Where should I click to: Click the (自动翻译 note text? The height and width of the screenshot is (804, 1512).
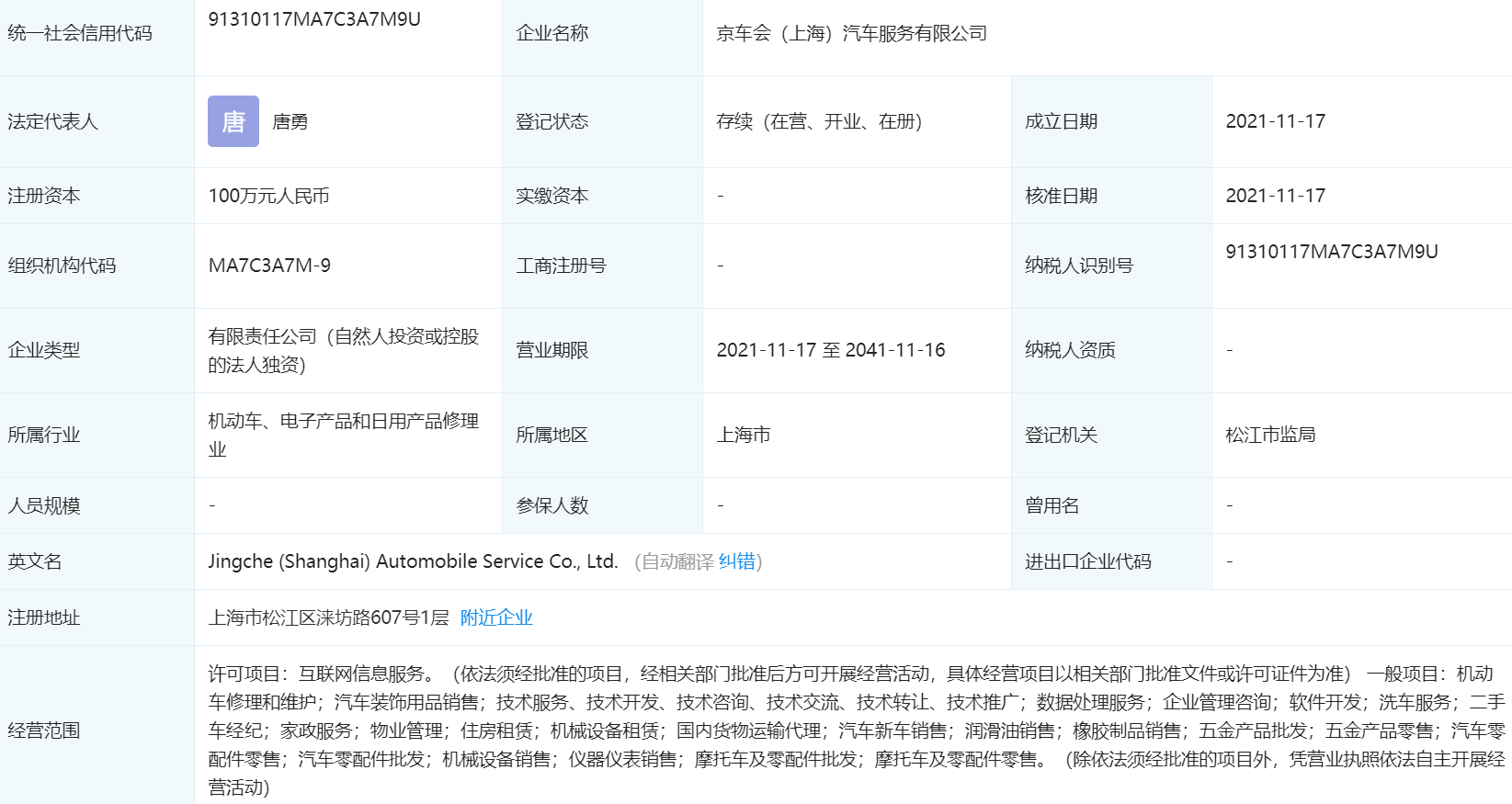(x=674, y=561)
